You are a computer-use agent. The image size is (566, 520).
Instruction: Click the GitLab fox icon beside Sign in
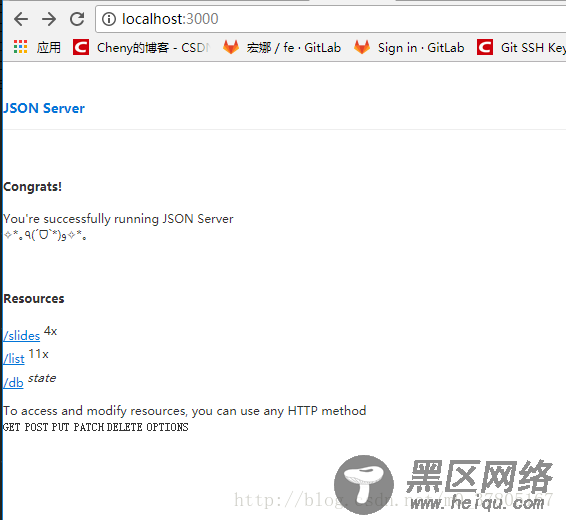[362, 47]
